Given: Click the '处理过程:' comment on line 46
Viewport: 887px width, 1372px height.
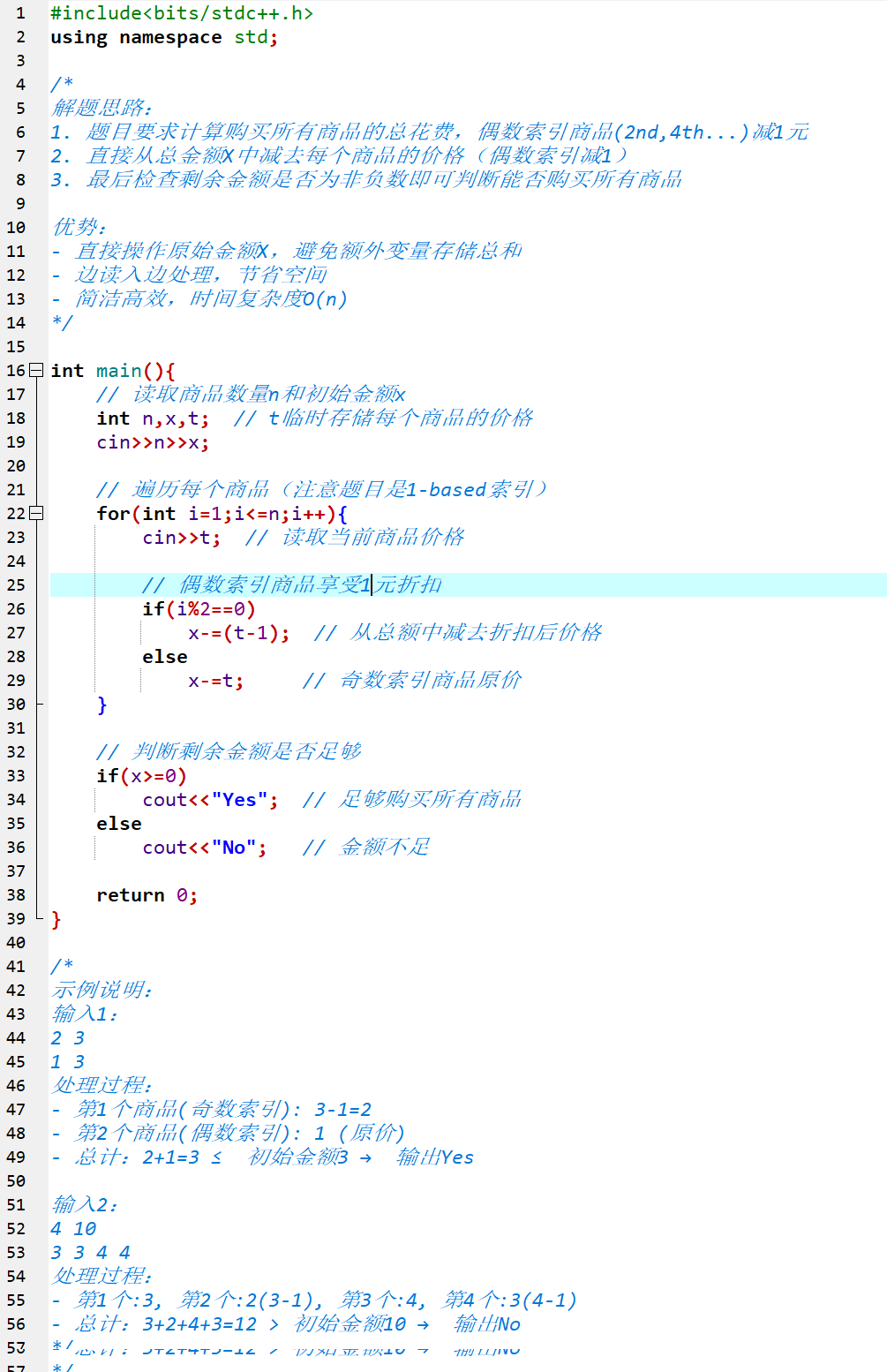Looking at the screenshot, I should [x=101, y=1085].
